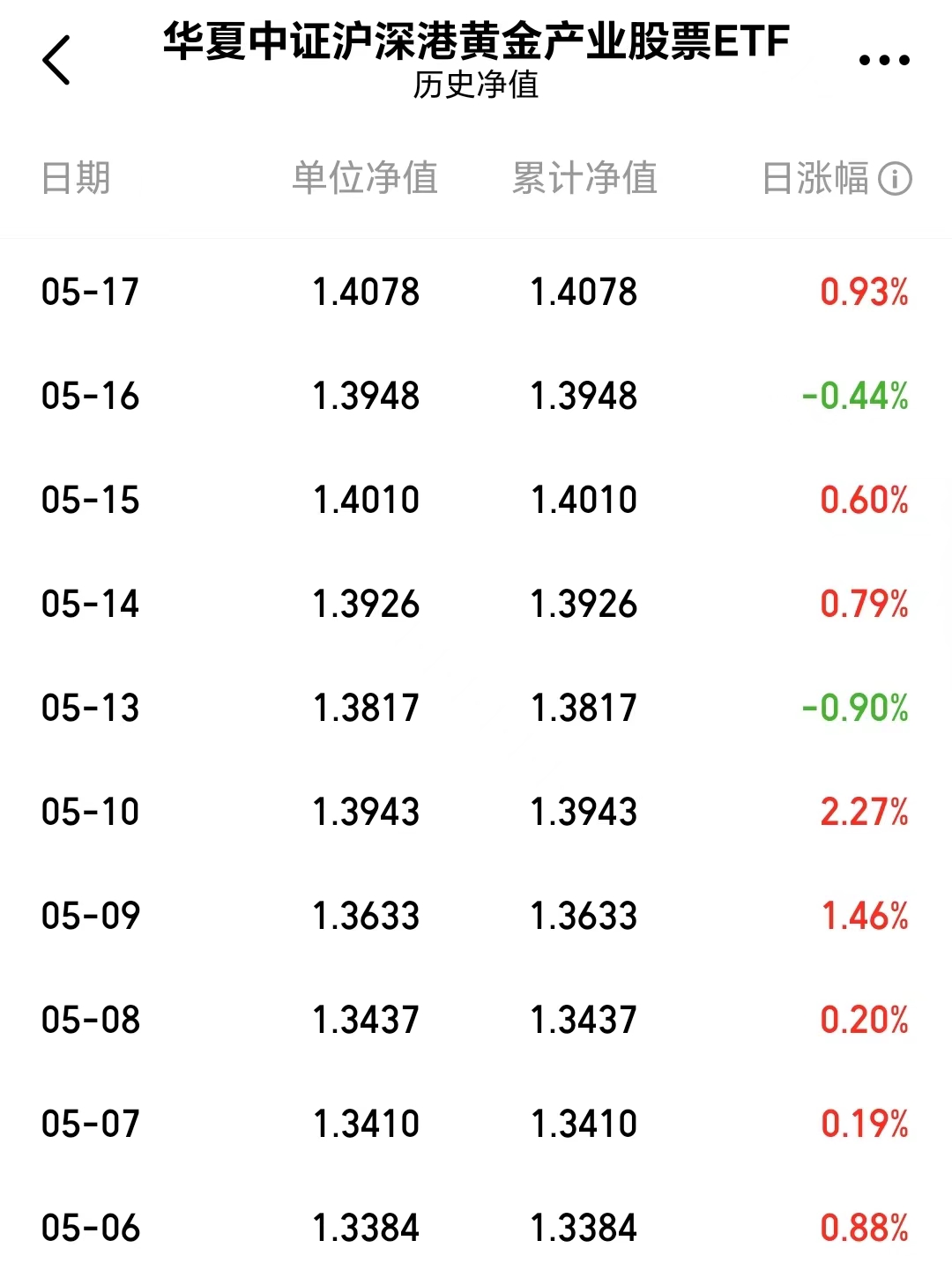Tap the back arrow icon
952x1285 pixels.
[x=56, y=61]
